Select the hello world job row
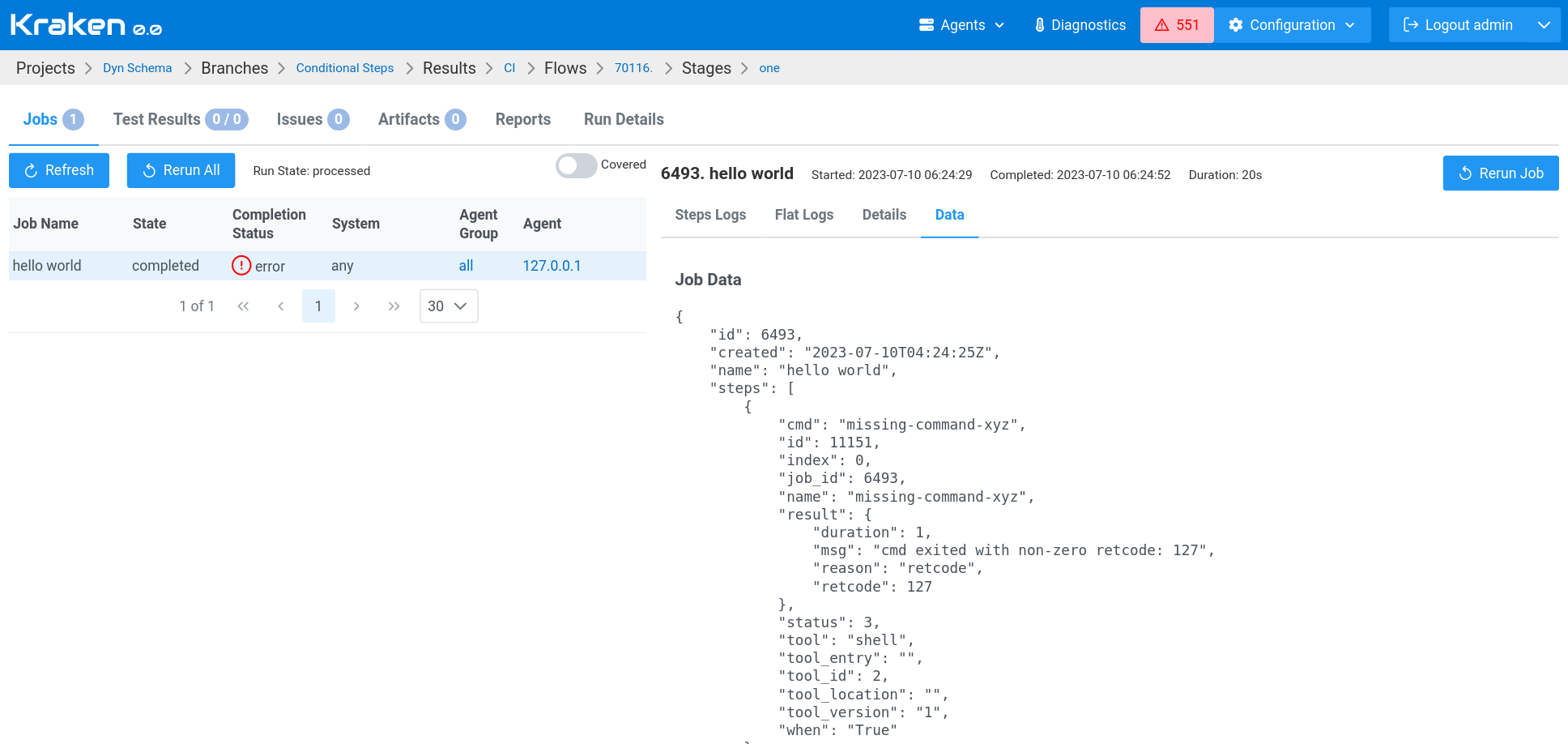The height and width of the screenshot is (744, 1568). point(327,266)
